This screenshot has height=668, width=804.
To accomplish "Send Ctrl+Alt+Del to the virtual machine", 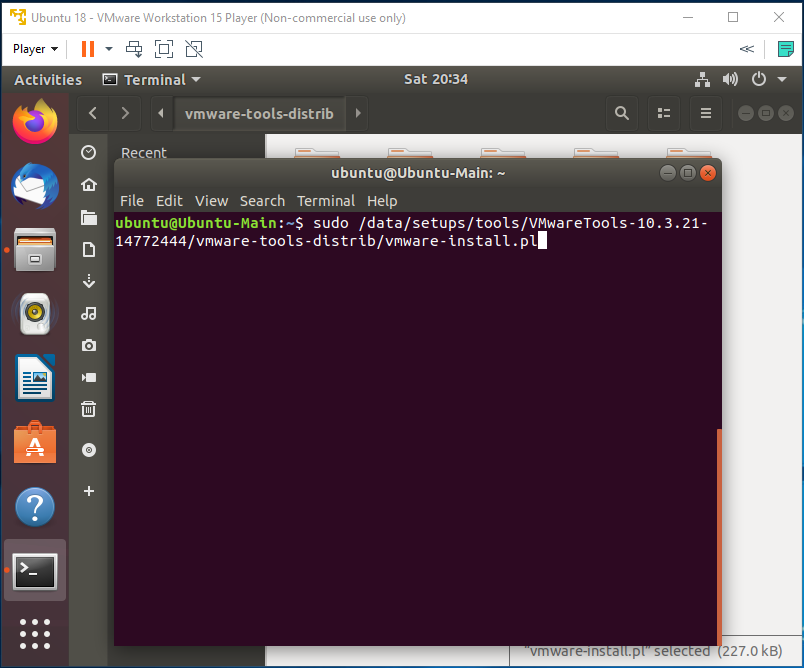I will (x=134, y=49).
